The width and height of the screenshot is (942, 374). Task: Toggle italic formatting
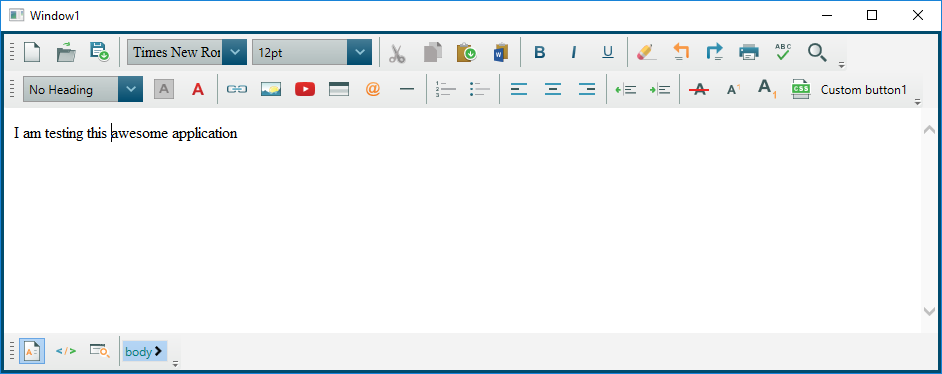[574, 53]
